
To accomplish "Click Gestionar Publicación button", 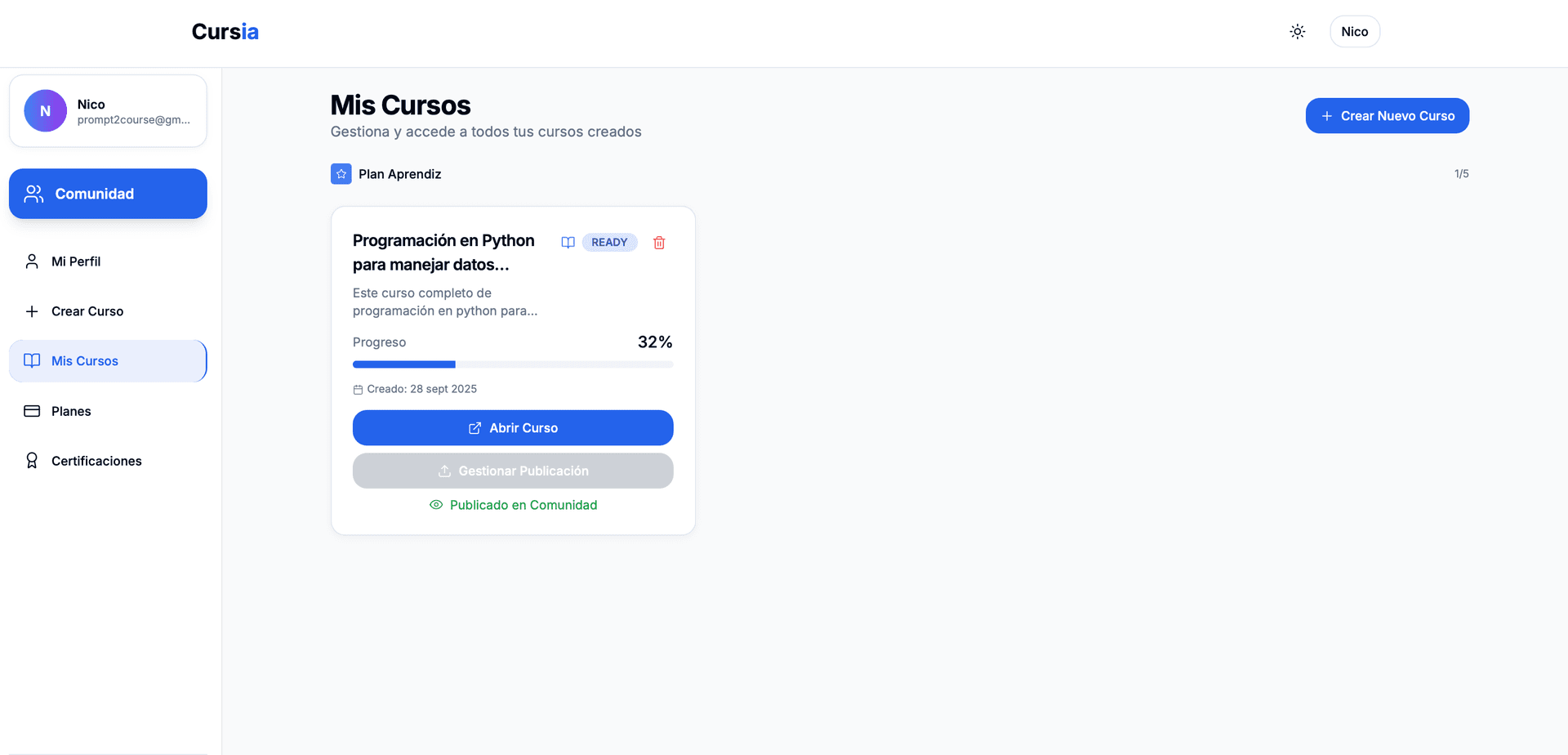I will click(513, 471).
